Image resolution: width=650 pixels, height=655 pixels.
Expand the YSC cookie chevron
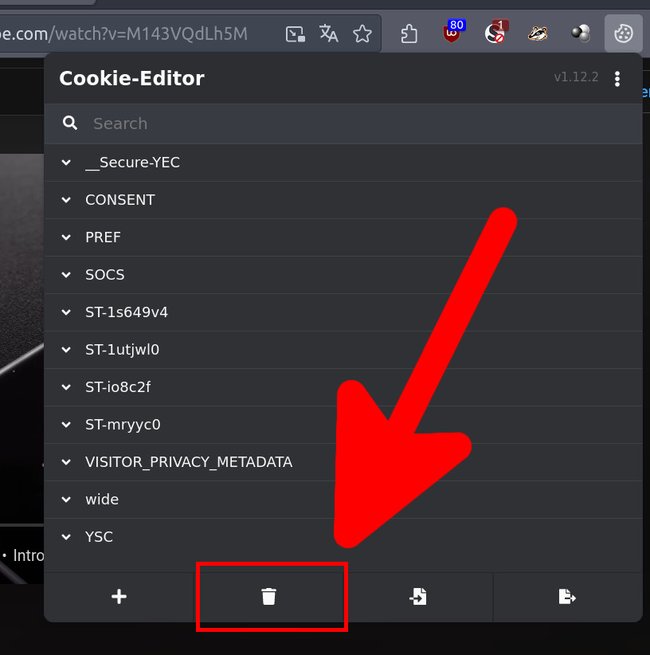coord(66,537)
